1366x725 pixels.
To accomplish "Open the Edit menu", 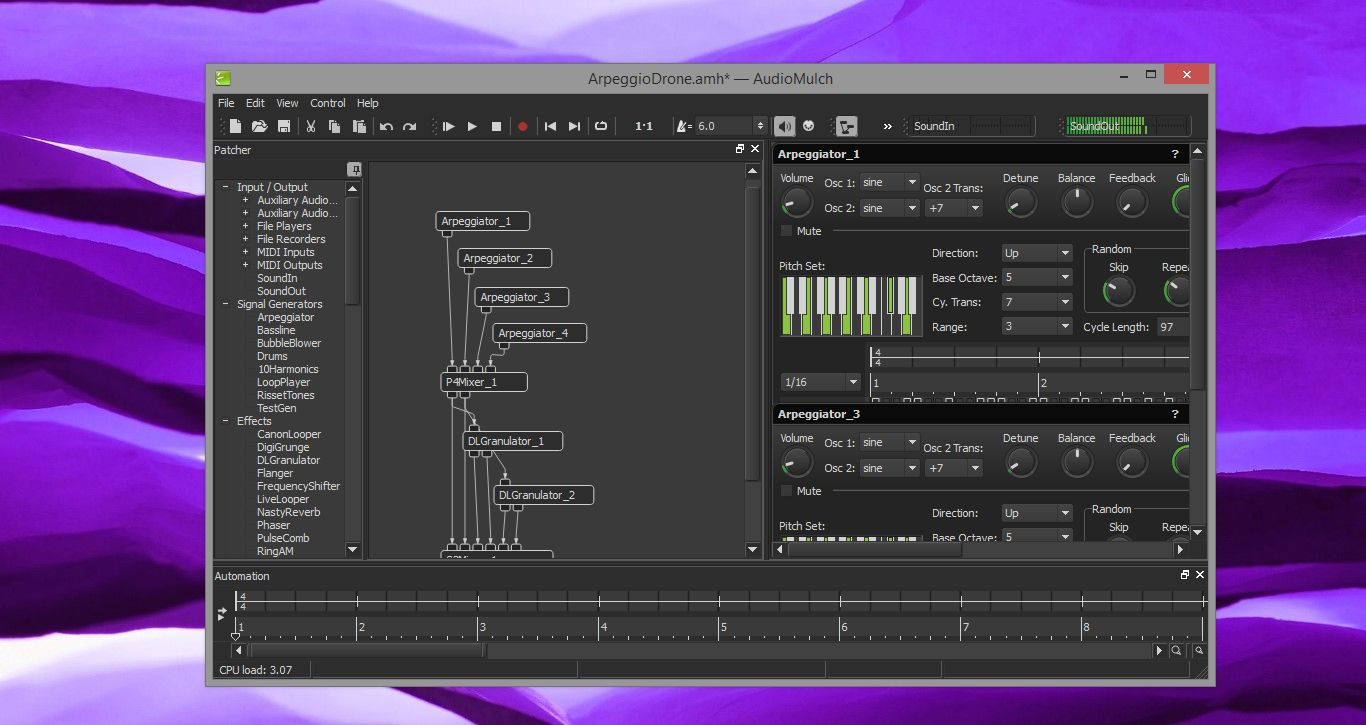I will 255,103.
